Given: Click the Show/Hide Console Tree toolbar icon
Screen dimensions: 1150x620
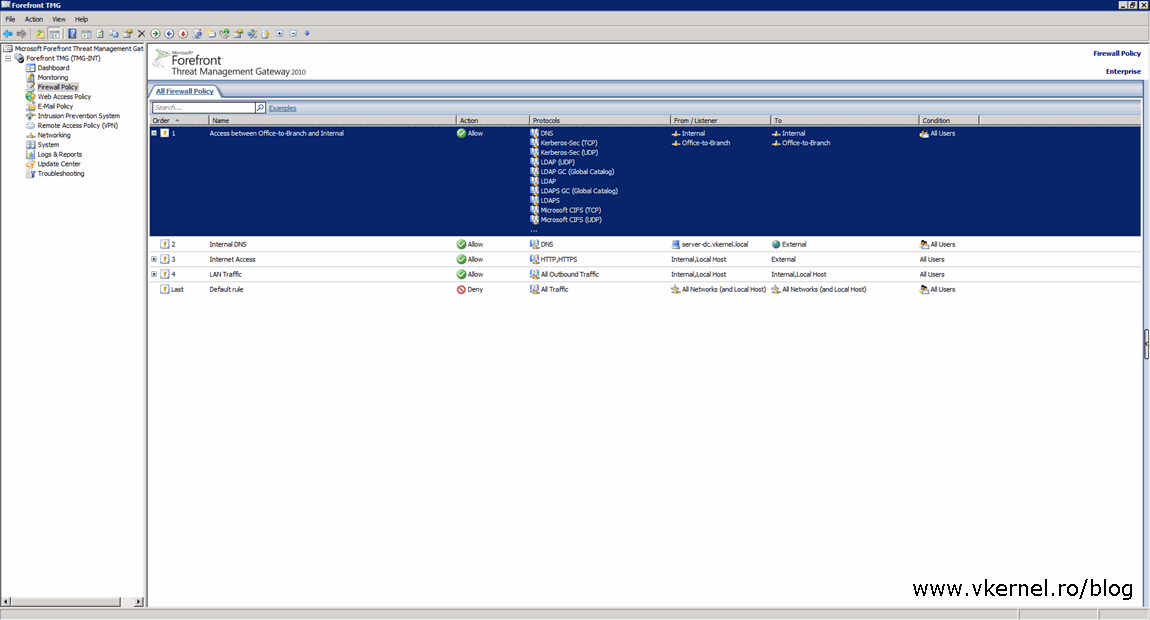Looking at the screenshot, I should (x=55, y=33).
